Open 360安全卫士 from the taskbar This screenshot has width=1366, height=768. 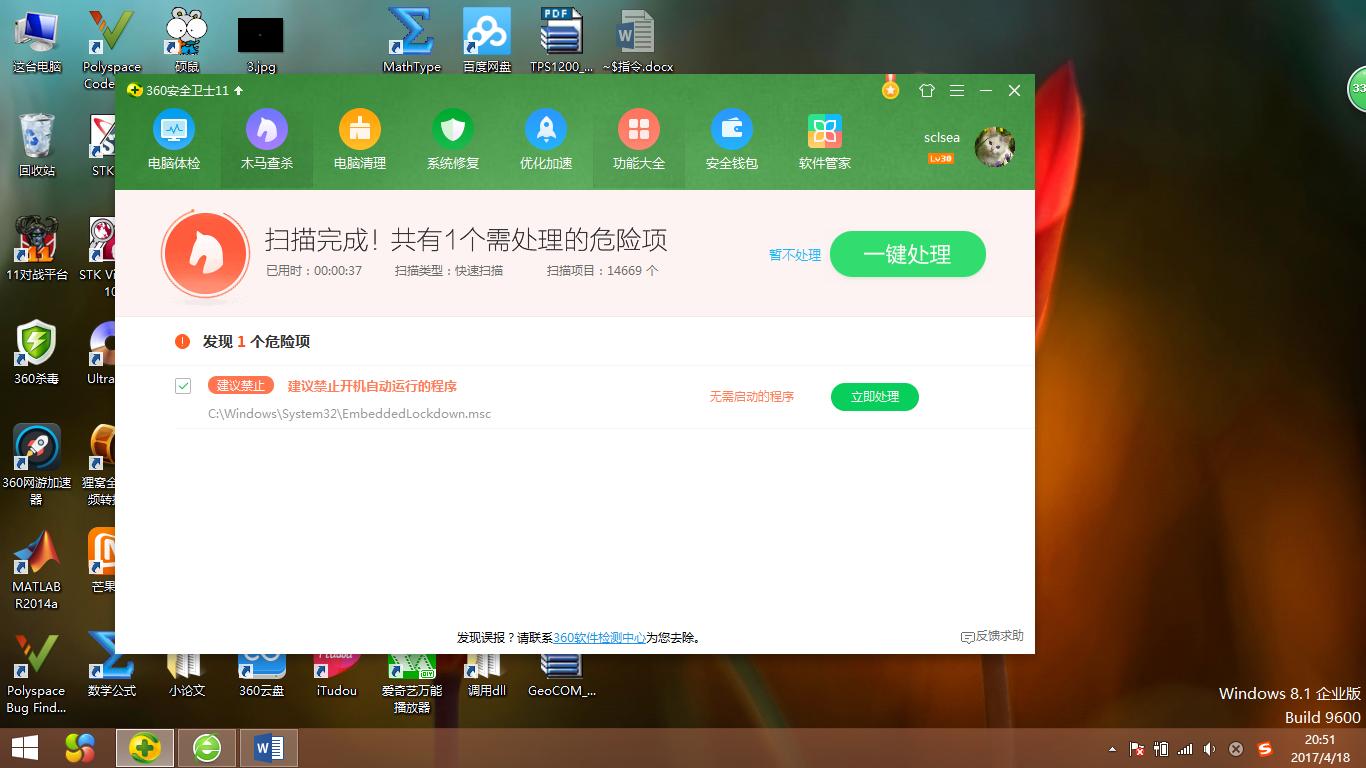(145, 747)
